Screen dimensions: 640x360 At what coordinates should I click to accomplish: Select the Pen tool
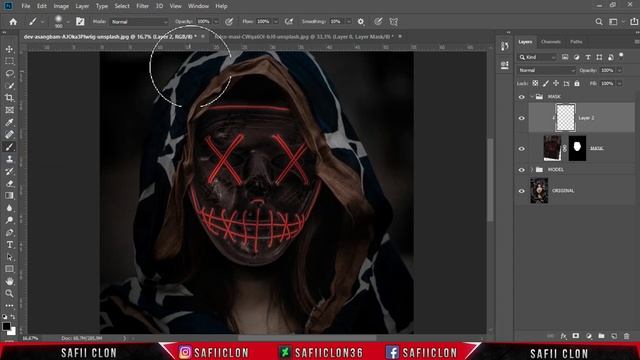(x=9, y=233)
